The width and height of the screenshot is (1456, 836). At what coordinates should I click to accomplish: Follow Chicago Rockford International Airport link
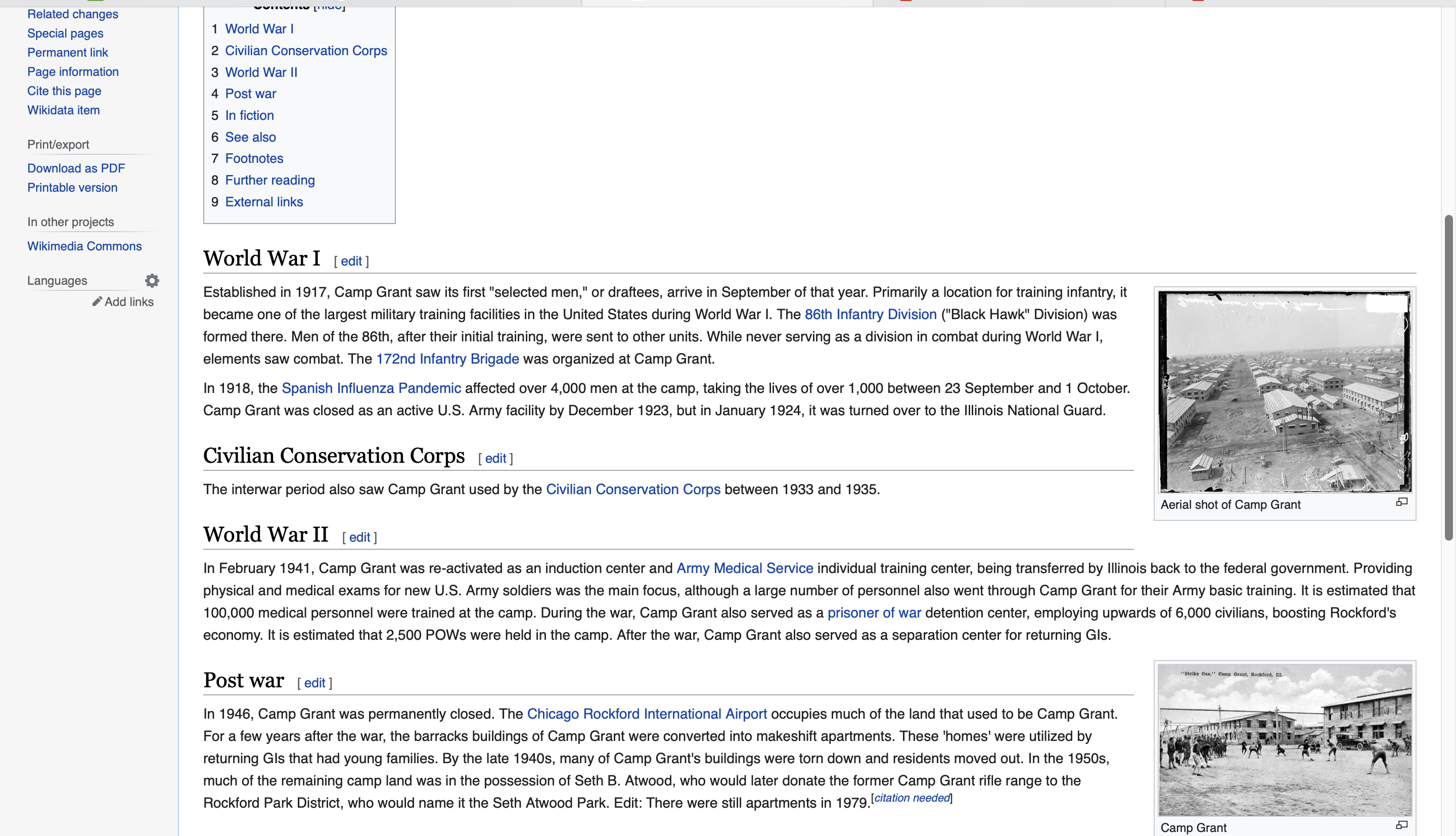tap(647, 714)
